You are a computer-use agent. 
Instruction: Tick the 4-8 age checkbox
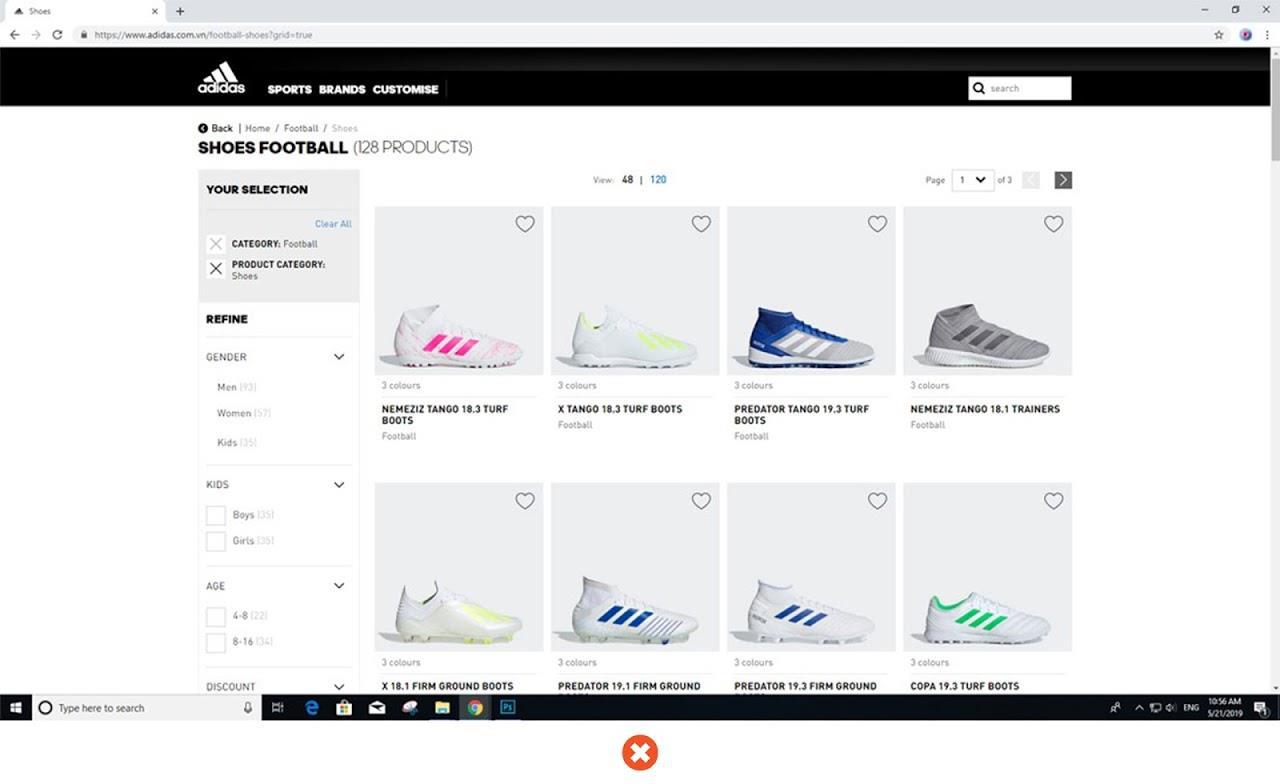coord(216,616)
